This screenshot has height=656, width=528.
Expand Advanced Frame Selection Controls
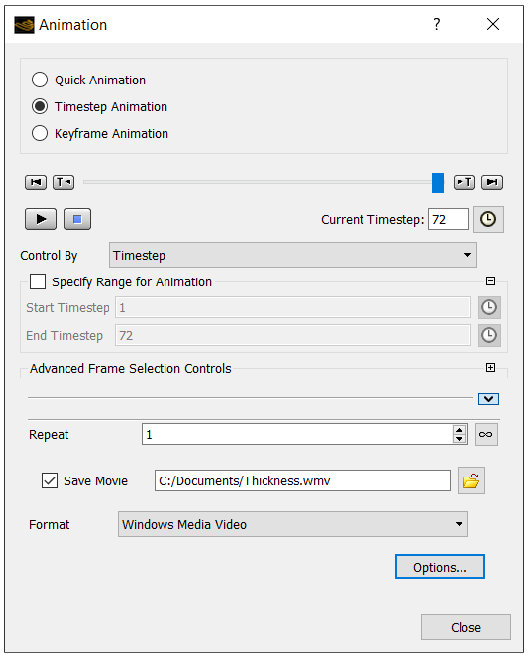(x=490, y=367)
